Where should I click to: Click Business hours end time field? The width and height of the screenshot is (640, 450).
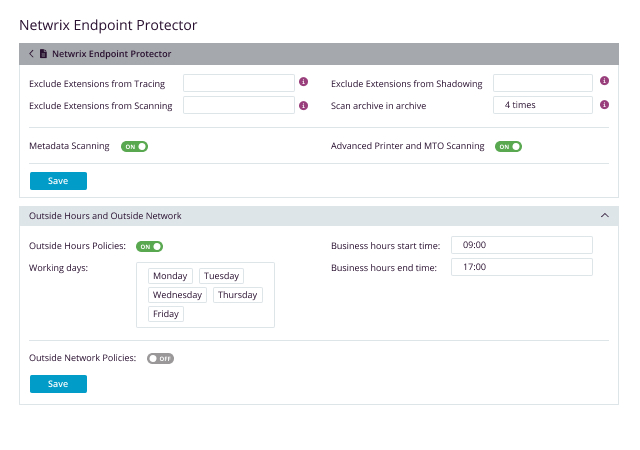click(x=522, y=267)
